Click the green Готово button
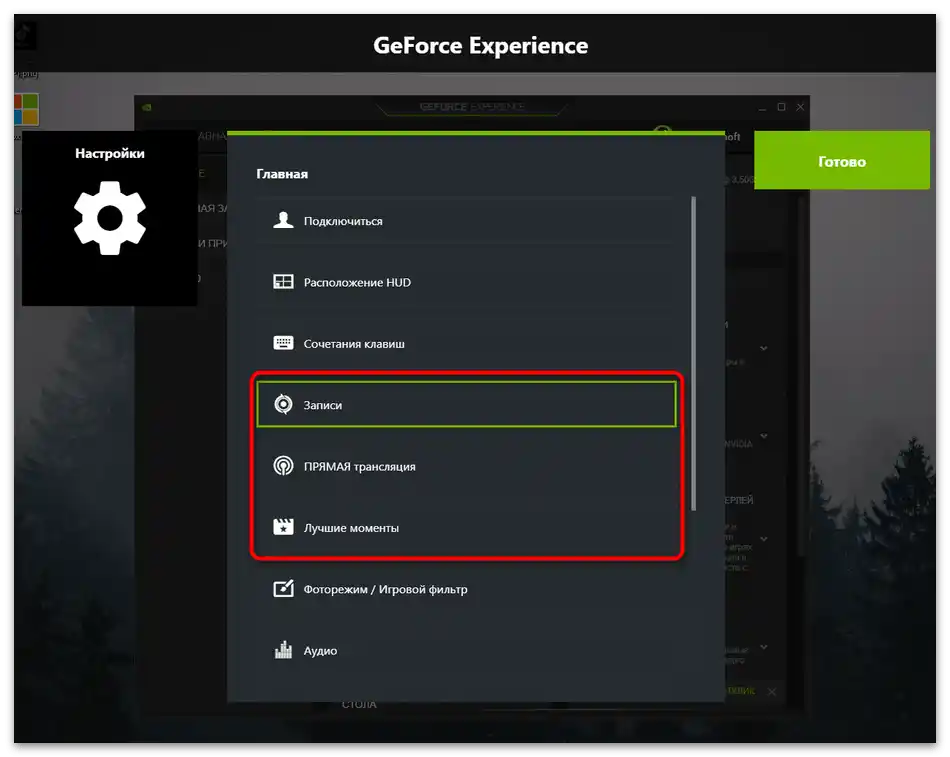 click(842, 161)
